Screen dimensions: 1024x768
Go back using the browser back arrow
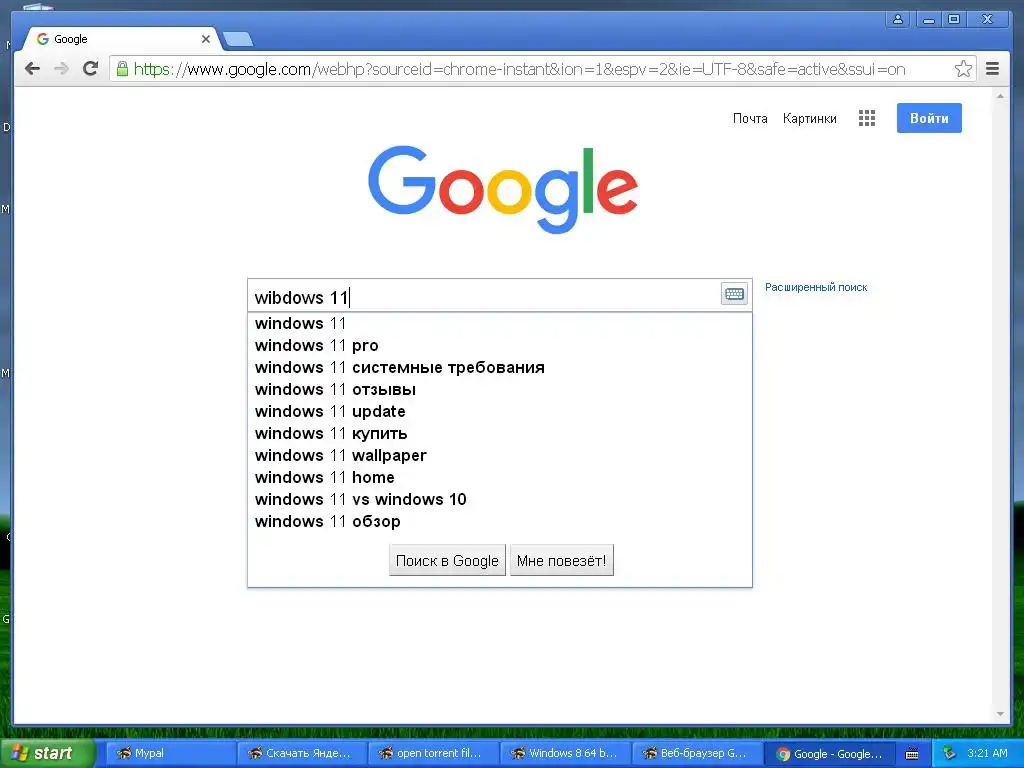pyautogui.click(x=32, y=69)
